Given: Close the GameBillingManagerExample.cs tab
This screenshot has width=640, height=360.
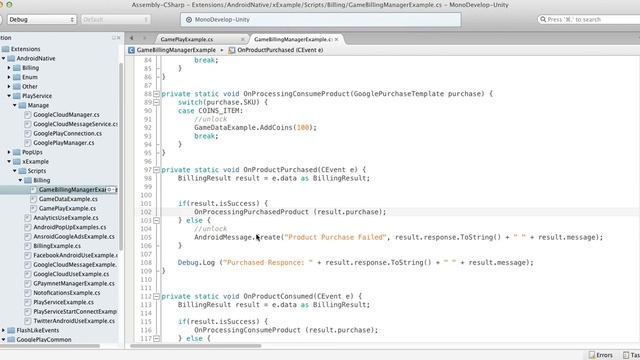Looking at the screenshot, I should point(336,39).
